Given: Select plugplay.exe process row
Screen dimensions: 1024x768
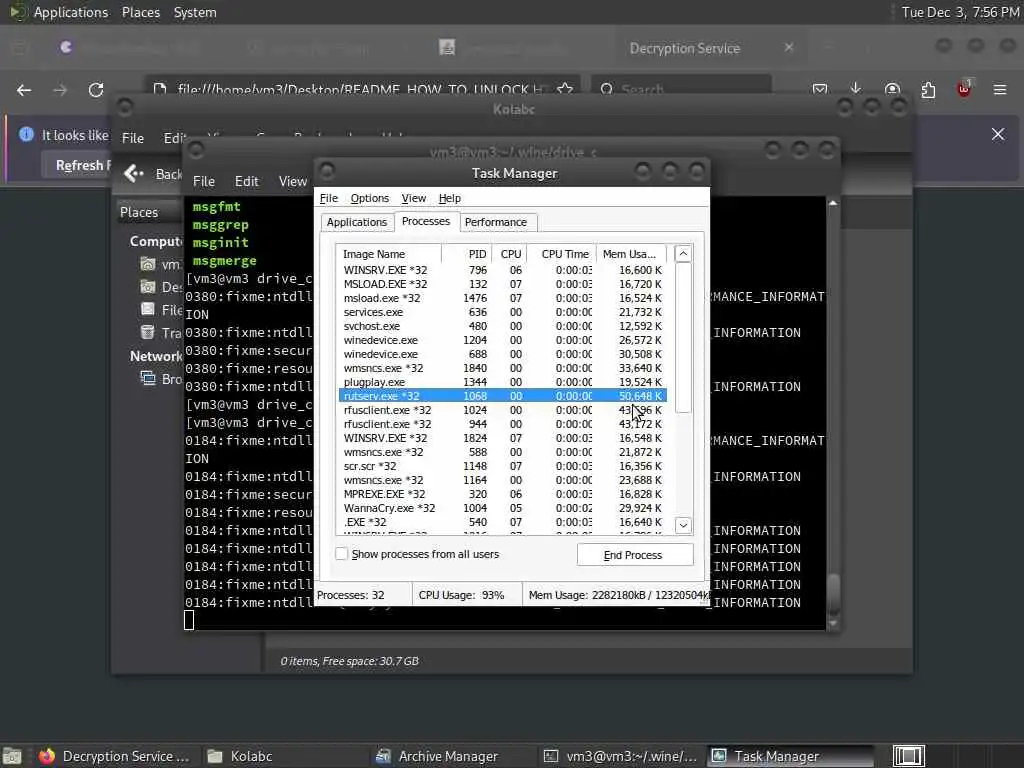Looking at the screenshot, I should 502,382.
